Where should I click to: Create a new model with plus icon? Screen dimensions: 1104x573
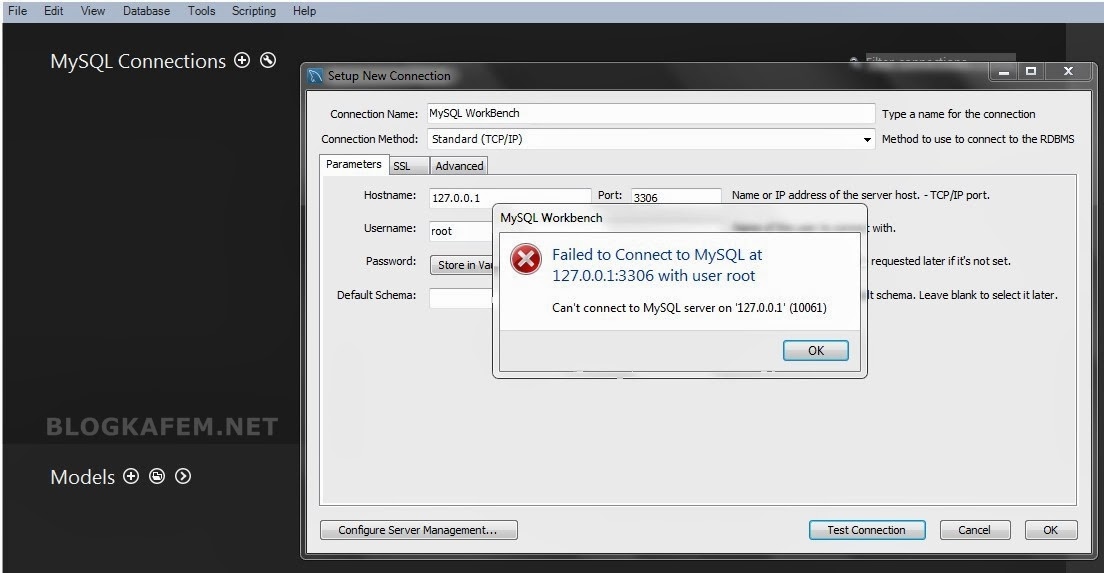point(131,477)
